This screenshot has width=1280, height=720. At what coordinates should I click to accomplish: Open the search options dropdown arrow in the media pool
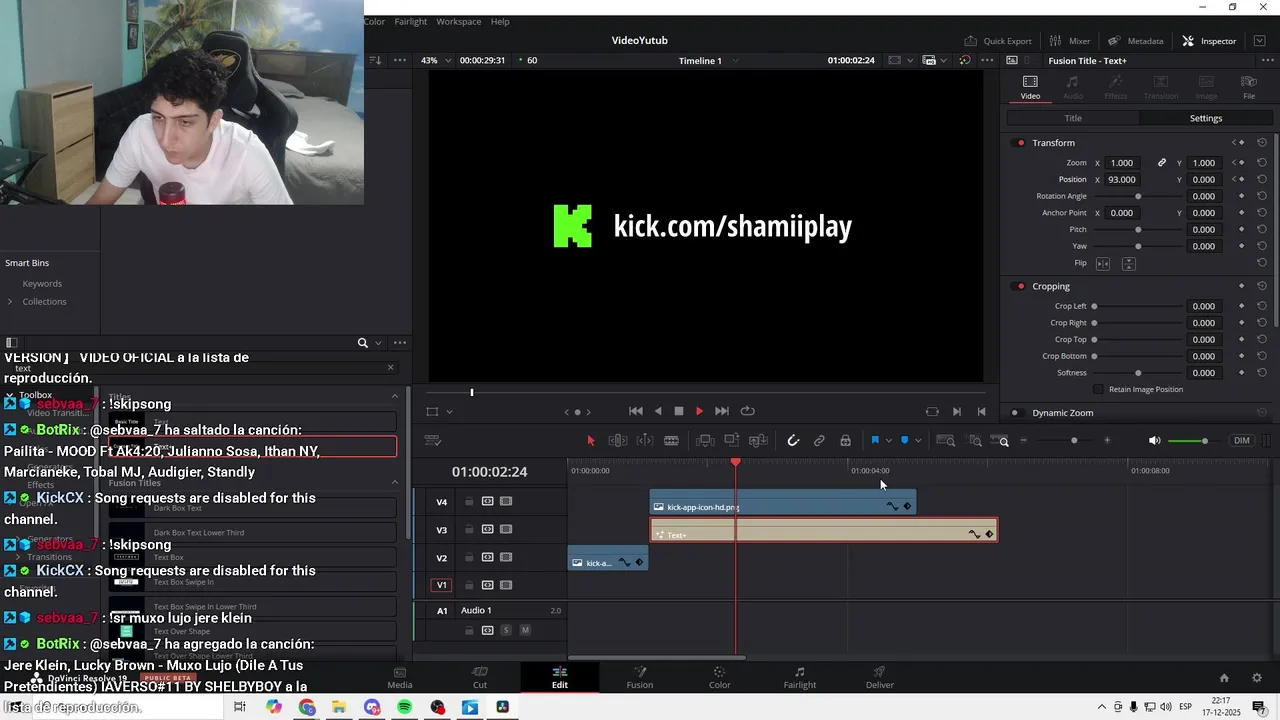point(378,343)
